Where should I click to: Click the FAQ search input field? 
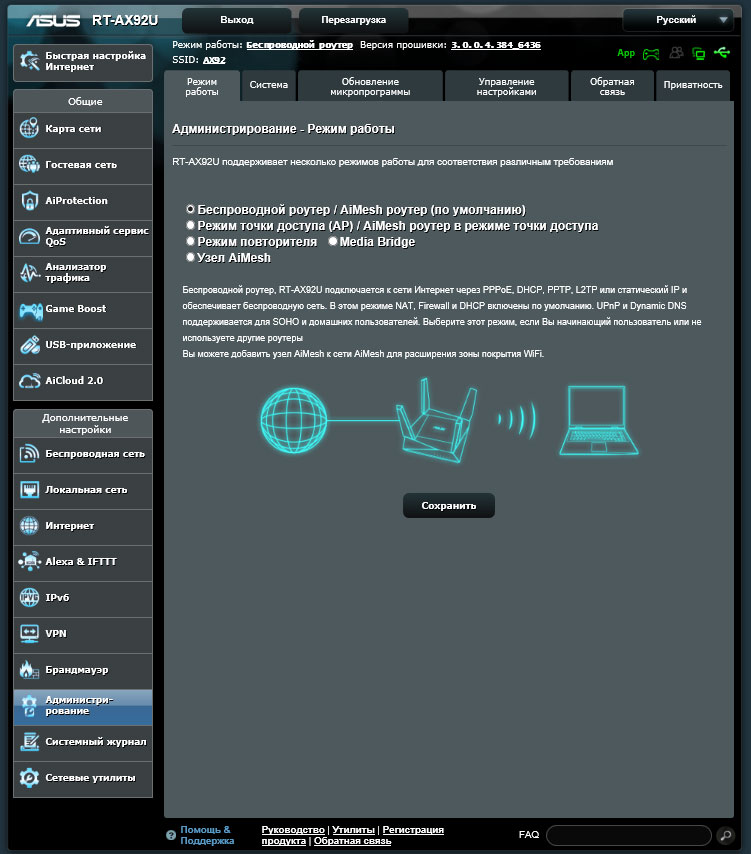tap(629, 835)
